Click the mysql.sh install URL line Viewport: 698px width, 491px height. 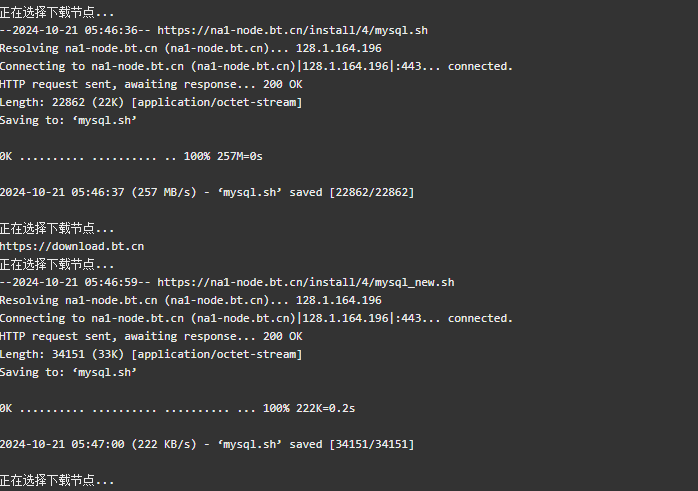(214, 30)
